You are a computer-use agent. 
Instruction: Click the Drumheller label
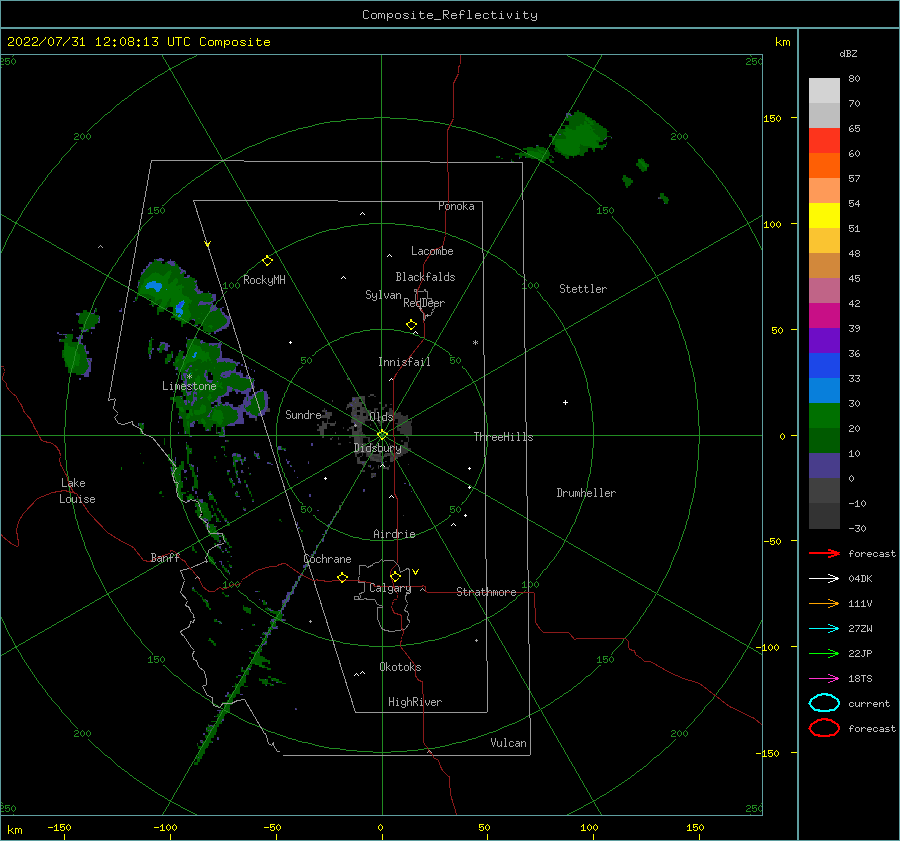click(x=586, y=493)
